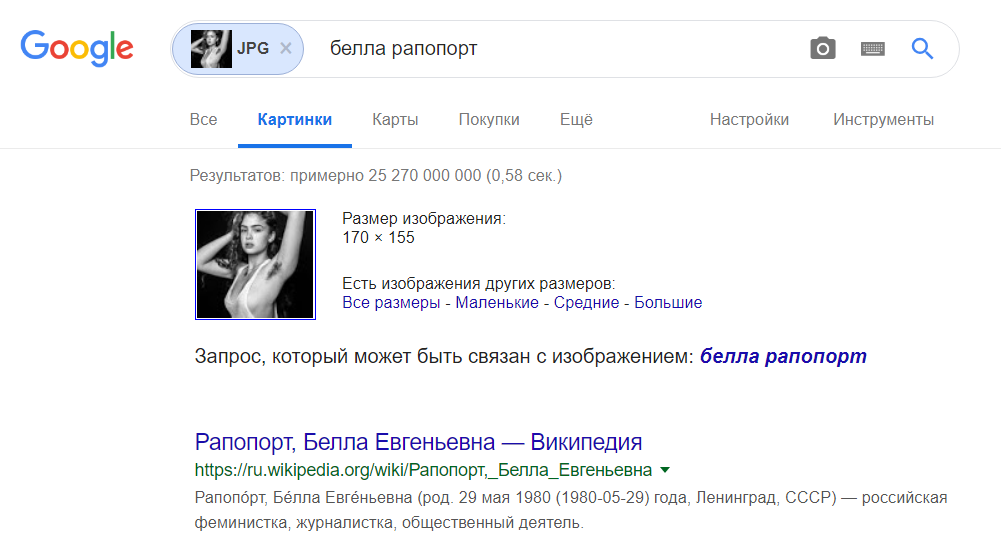Go to the Покупки tab
Screen dimensions: 1001x542
pos(489,120)
